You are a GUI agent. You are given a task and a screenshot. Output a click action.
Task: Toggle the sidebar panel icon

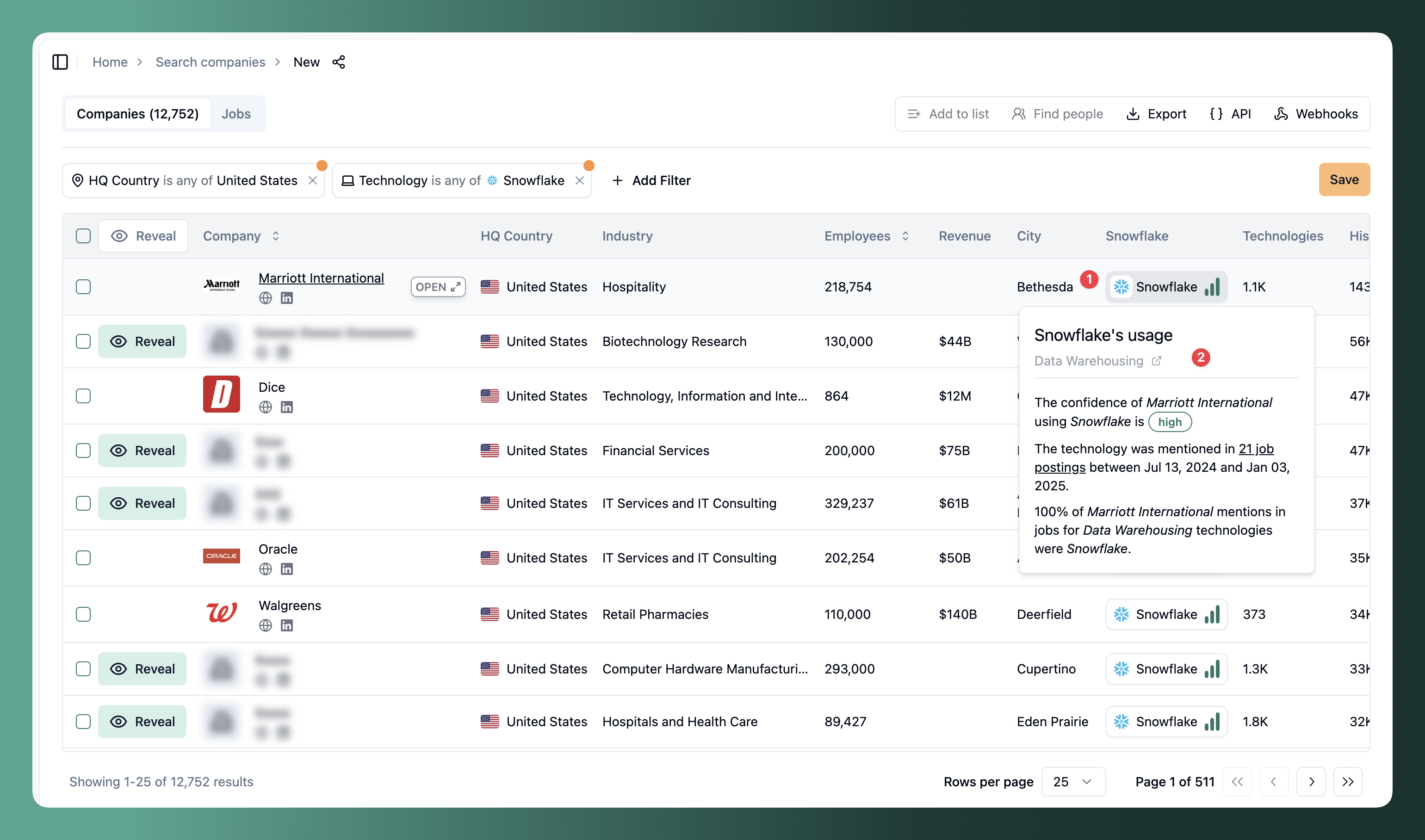[60, 62]
